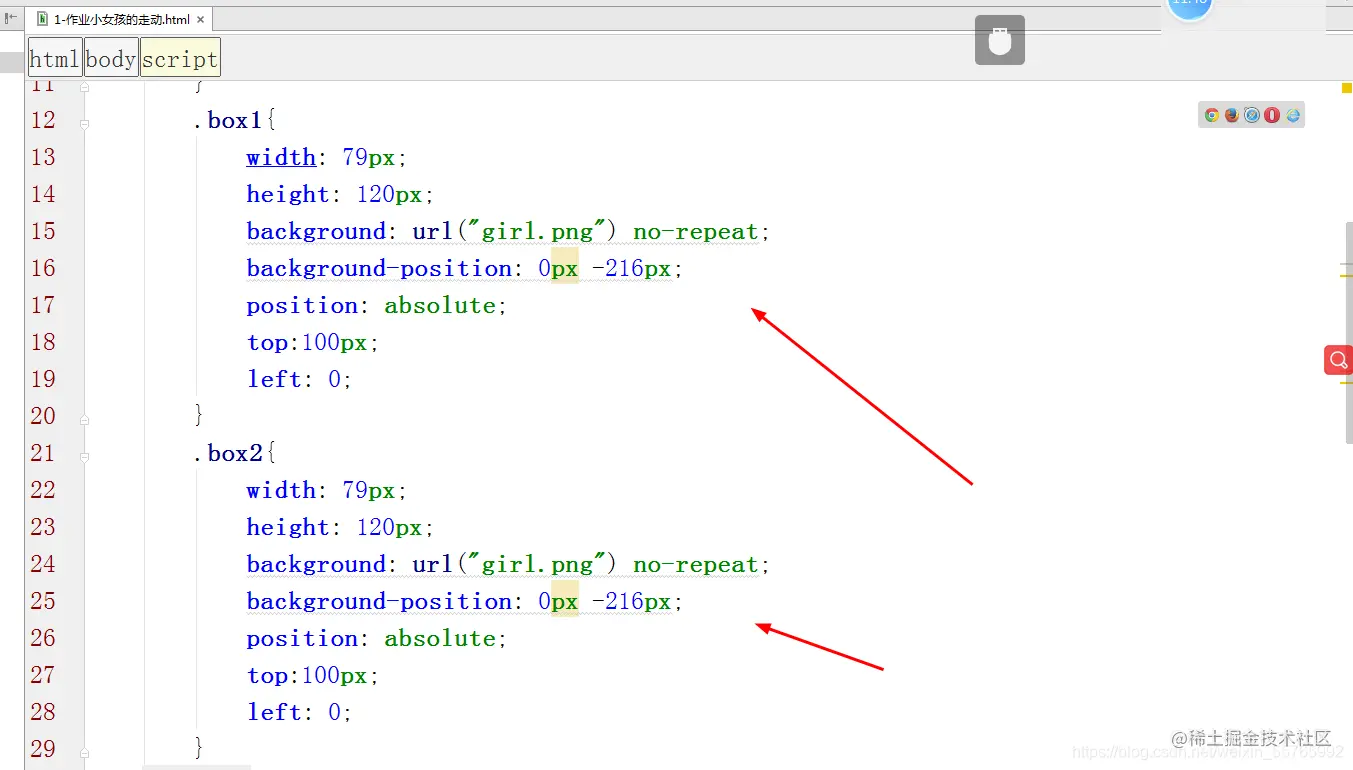Click 'left: 0' on line 19

299,379
